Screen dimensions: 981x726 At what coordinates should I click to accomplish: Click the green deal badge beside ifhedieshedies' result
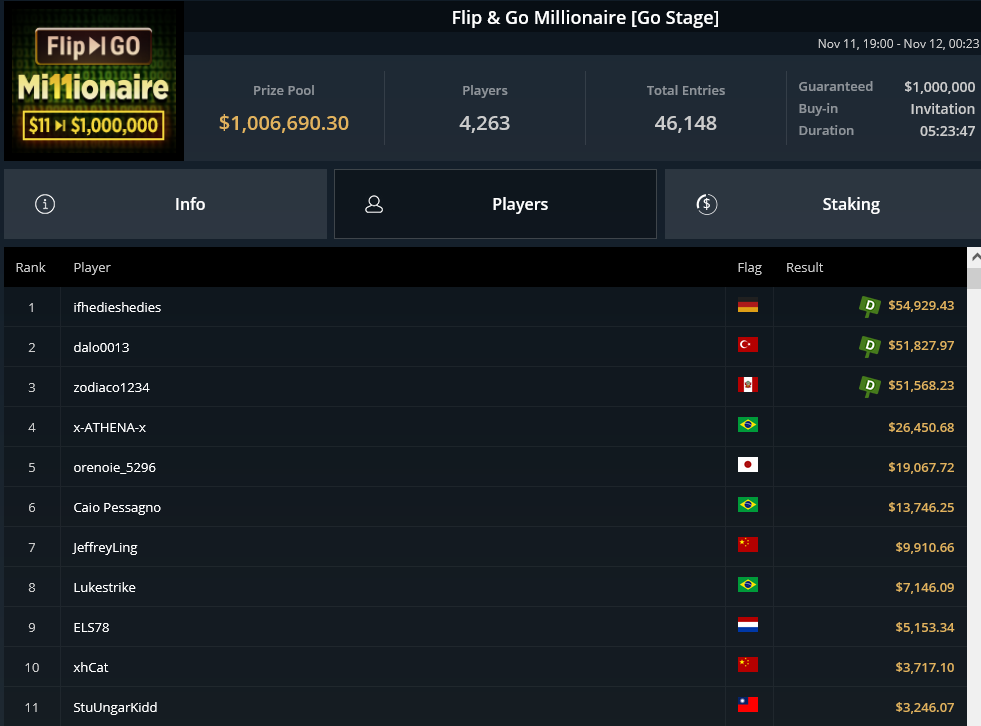tap(870, 306)
